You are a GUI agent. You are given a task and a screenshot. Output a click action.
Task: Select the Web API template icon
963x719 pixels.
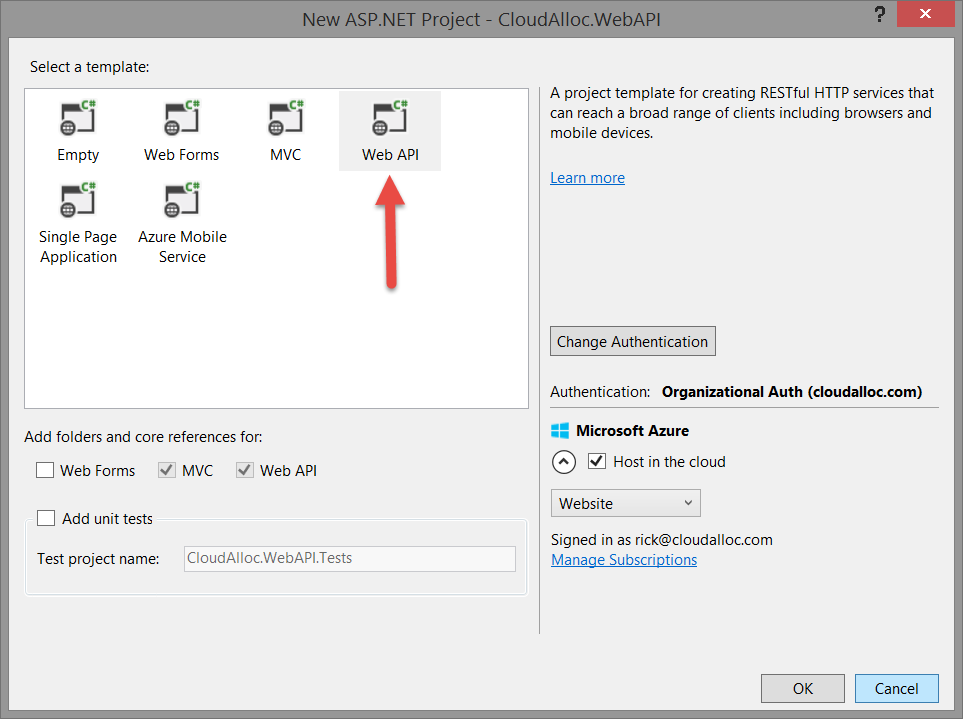(389, 120)
